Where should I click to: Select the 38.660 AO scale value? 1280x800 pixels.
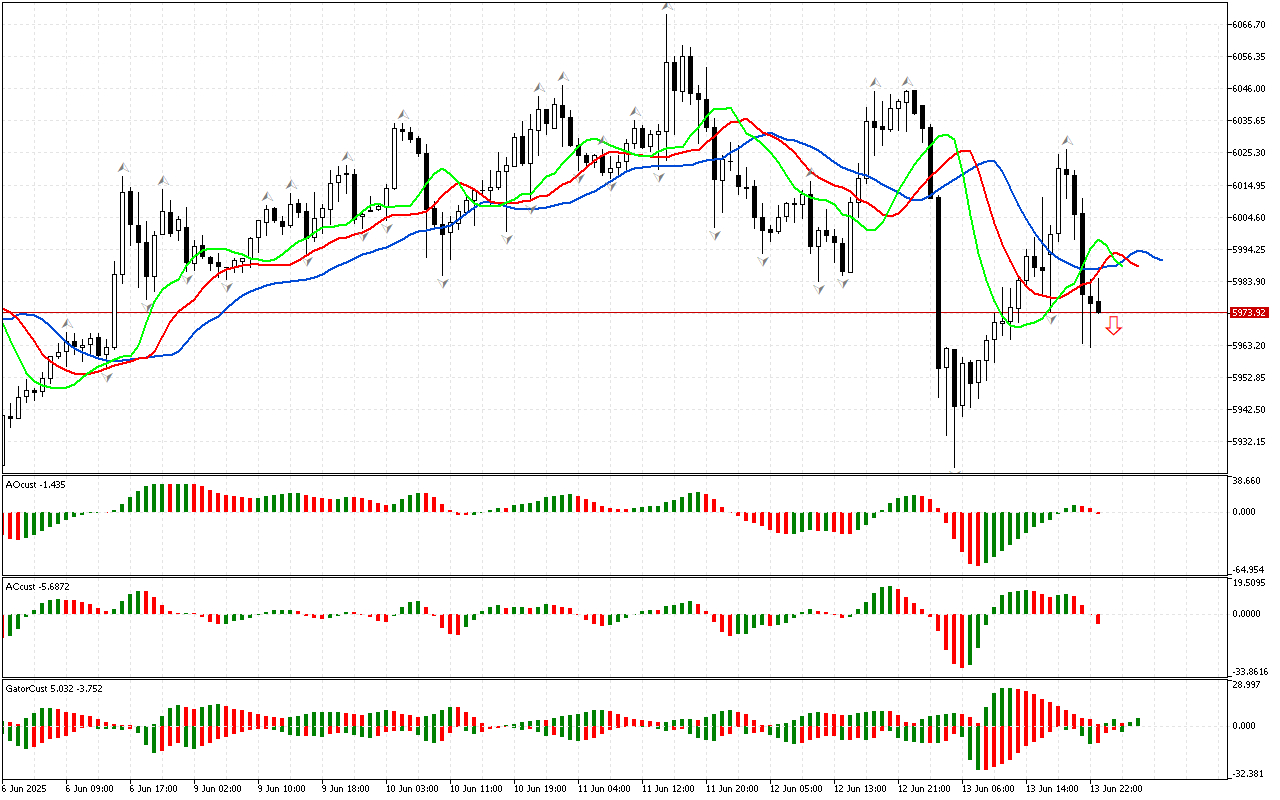[1246, 481]
